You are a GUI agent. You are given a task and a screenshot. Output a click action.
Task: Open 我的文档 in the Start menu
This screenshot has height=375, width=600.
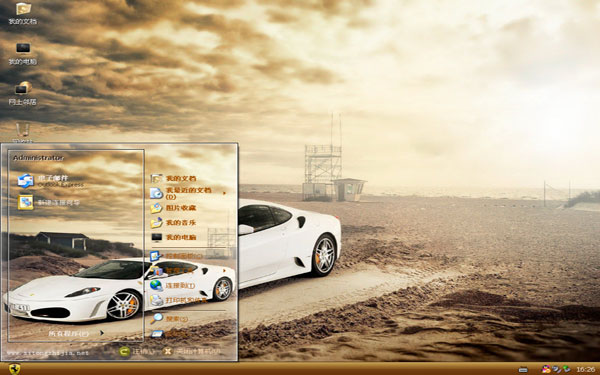173,178
